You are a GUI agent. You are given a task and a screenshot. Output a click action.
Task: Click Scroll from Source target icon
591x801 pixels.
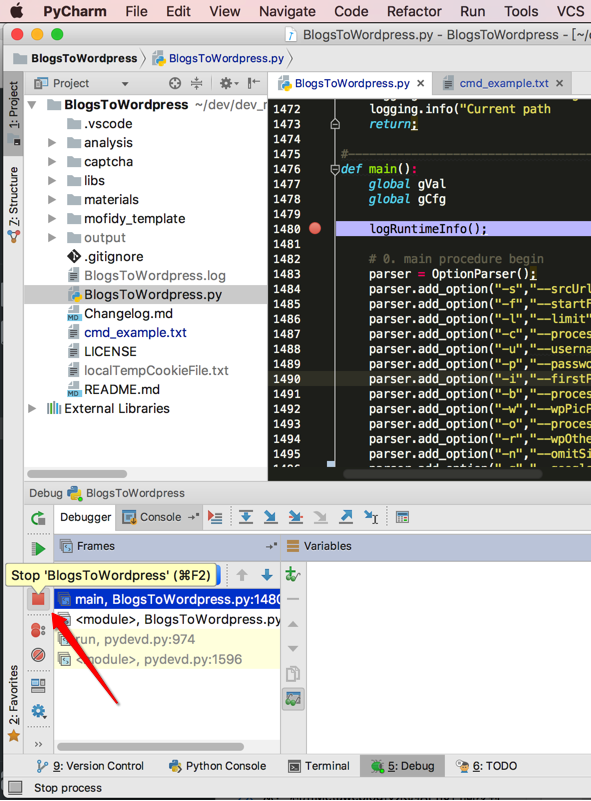point(175,83)
